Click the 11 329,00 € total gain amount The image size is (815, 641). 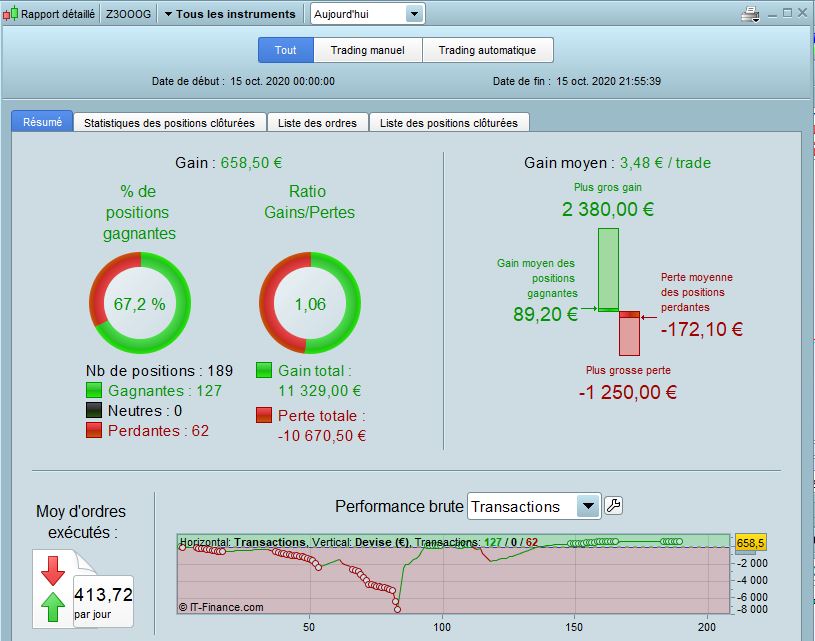(x=320, y=390)
